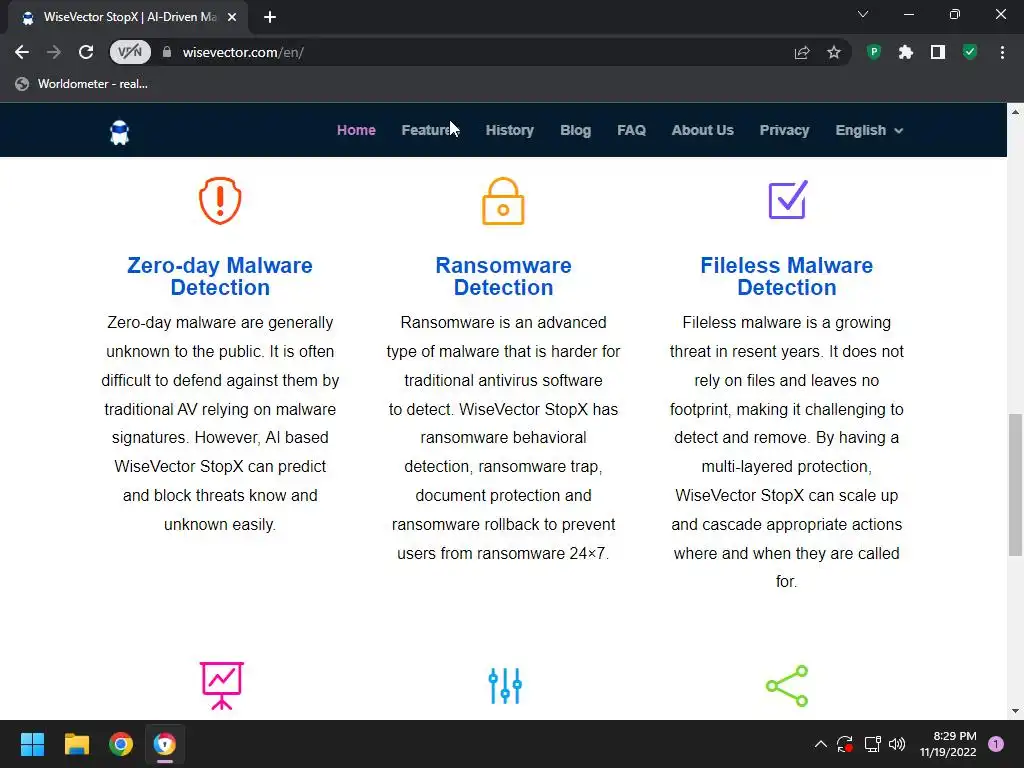Show hidden tray icons chevron

(x=821, y=744)
